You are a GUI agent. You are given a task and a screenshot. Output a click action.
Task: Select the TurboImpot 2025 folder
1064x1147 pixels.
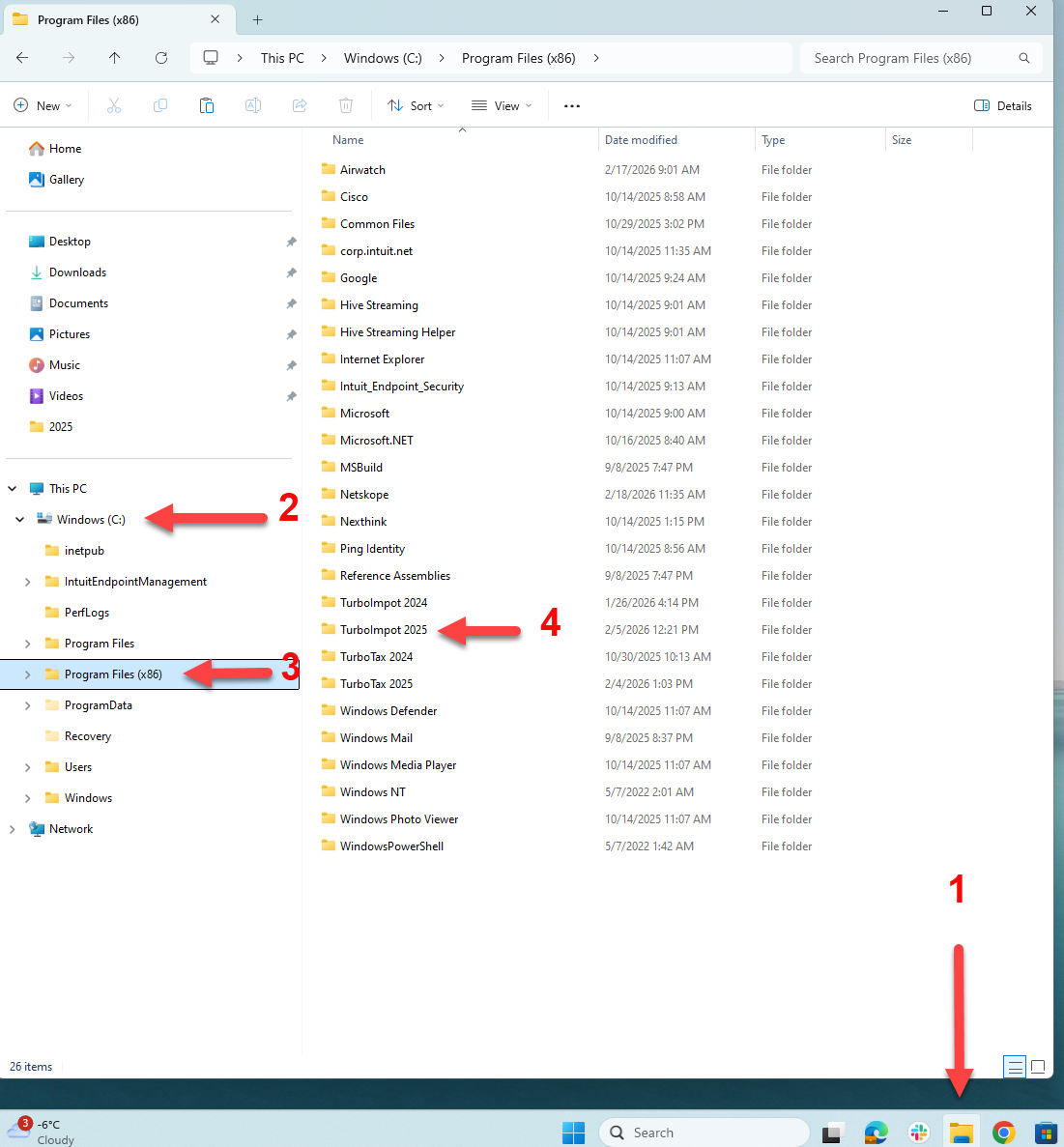tap(384, 630)
